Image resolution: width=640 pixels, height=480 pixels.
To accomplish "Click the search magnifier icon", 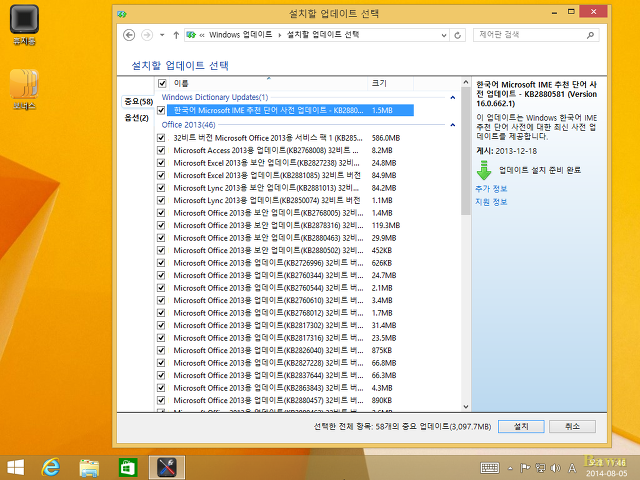I will click(590, 35).
